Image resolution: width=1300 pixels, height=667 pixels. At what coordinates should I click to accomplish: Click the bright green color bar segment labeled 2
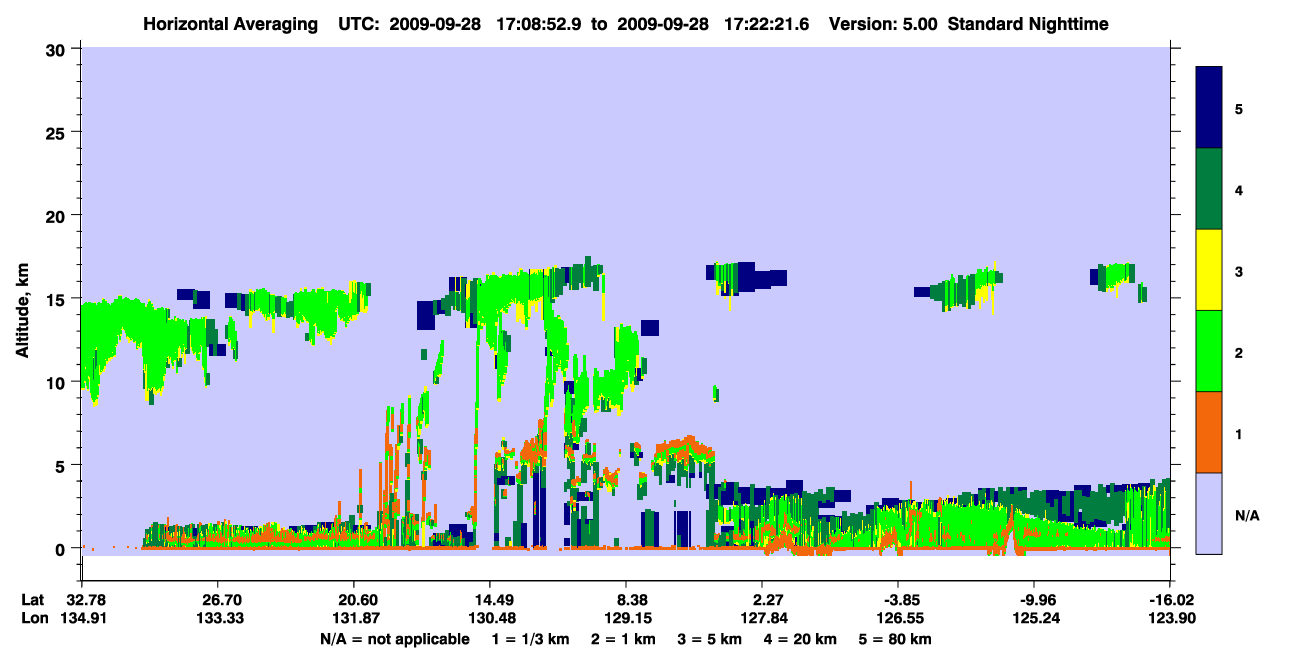click(1209, 351)
